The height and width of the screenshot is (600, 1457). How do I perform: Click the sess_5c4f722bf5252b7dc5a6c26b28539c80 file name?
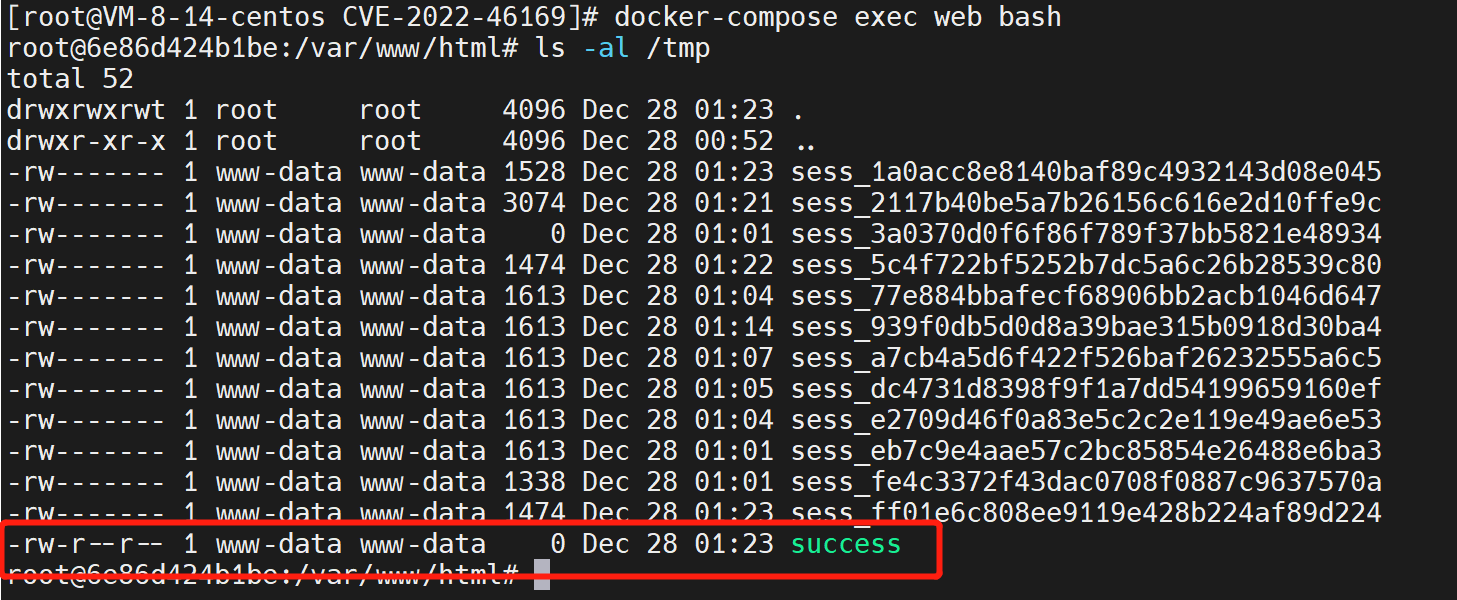point(1086,265)
